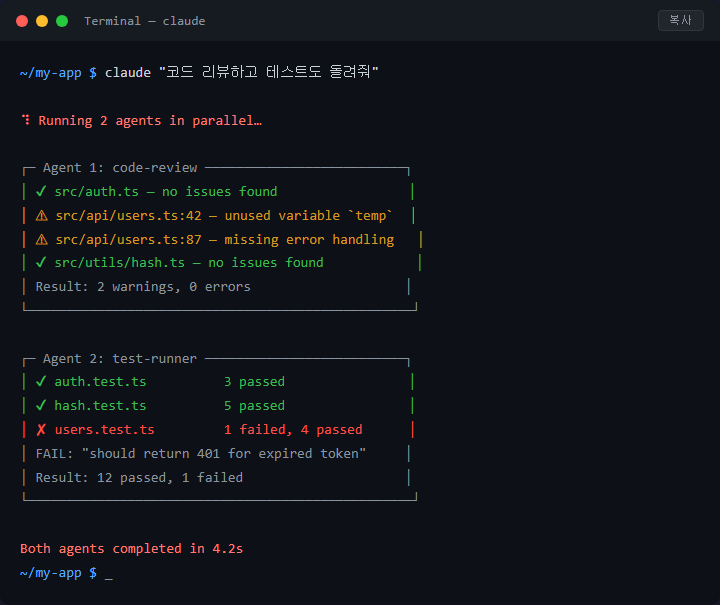Click the 'Running 2 agents in parallel…' line
Image resolution: width=720 pixels, height=605 pixels.
tap(150, 121)
